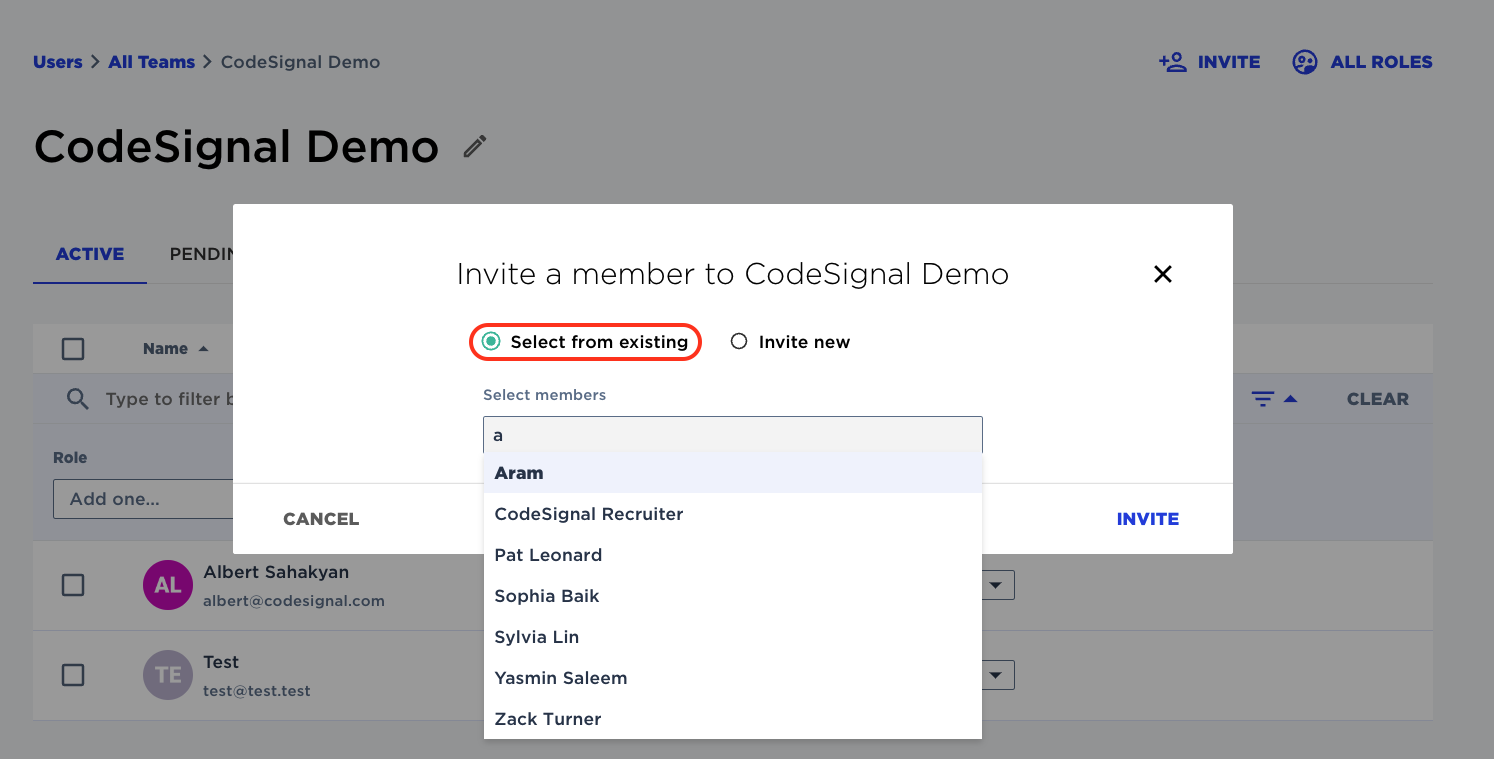This screenshot has width=1494, height=759.
Task: Click albert@codesignal.com email text
Action: point(294,601)
